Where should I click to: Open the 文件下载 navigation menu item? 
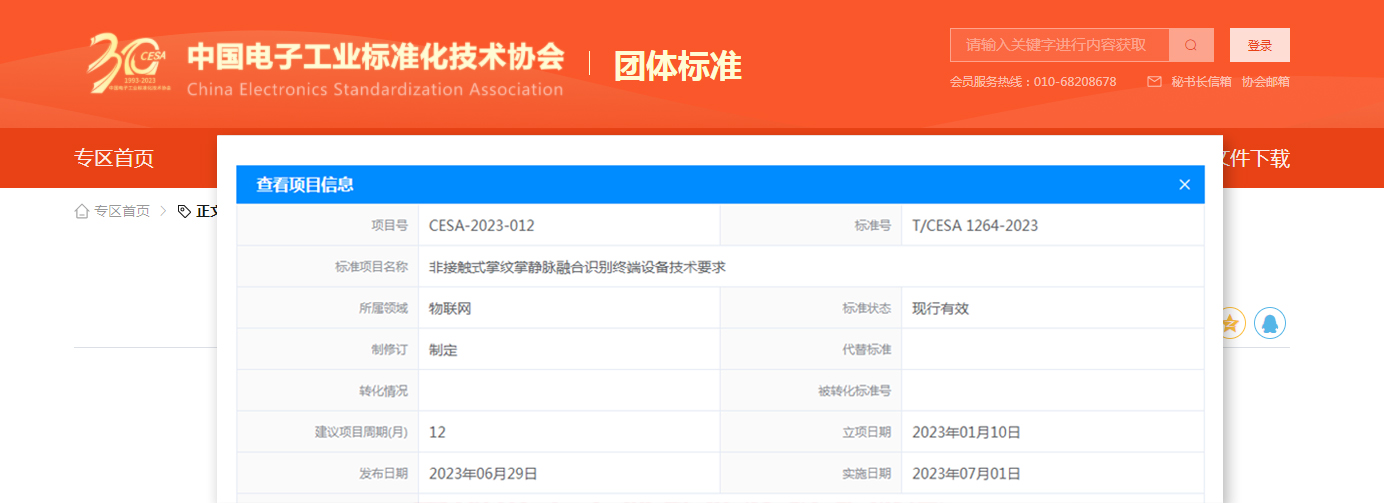[1254, 158]
